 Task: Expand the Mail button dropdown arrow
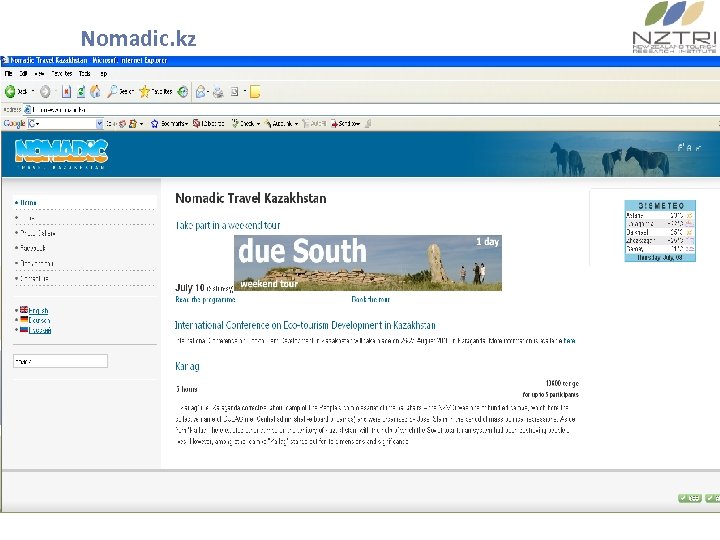click(208, 92)
